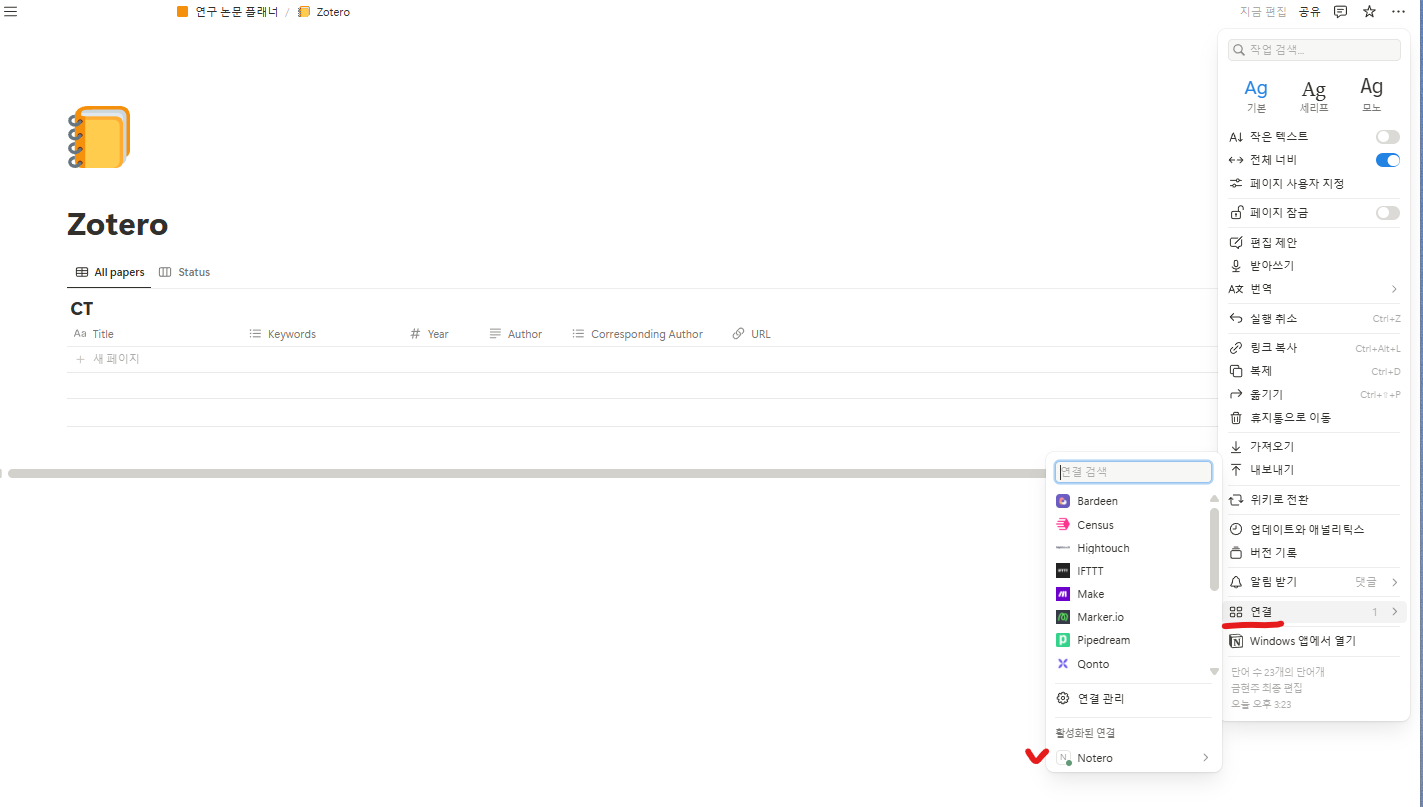Click the CT database title

(82, 309)
